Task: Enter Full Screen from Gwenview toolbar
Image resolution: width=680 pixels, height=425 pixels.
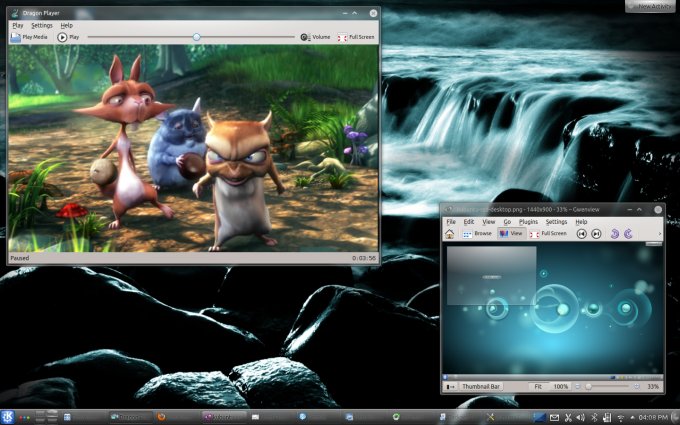Action: (548, 234)
